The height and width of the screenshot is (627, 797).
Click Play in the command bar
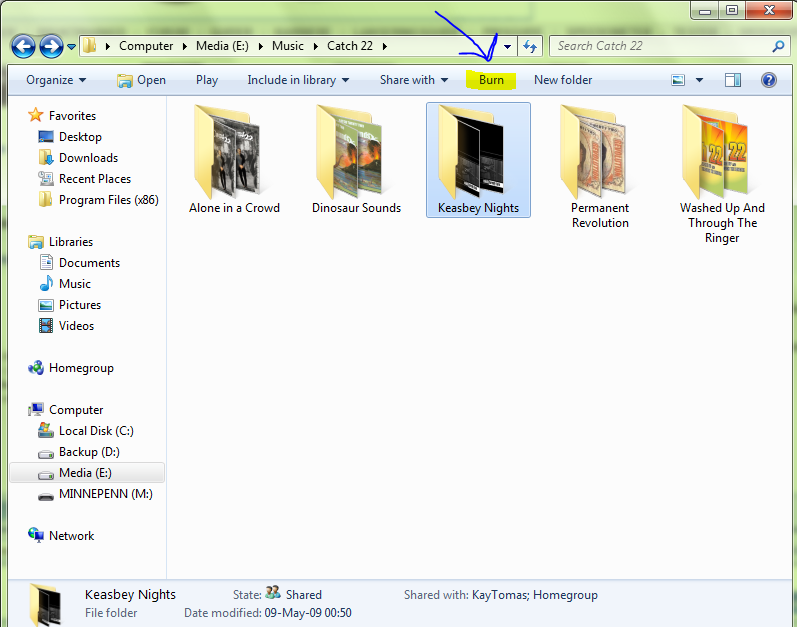pos(207,80)
